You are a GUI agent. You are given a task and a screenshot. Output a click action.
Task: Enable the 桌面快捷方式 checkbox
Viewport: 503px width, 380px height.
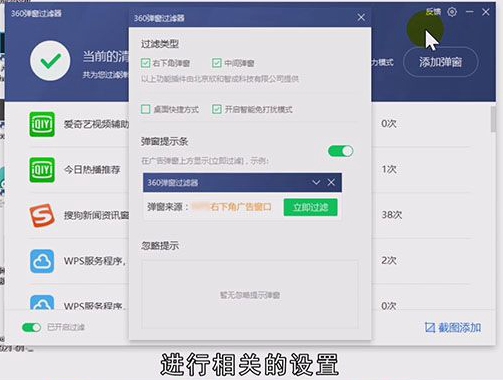click(x=146, y=109)
